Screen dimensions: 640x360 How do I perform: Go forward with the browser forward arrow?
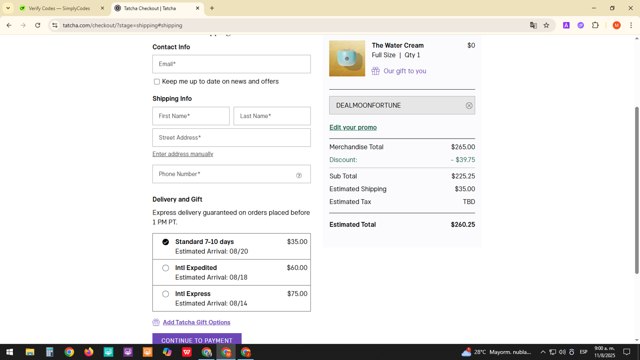[23, 25]
